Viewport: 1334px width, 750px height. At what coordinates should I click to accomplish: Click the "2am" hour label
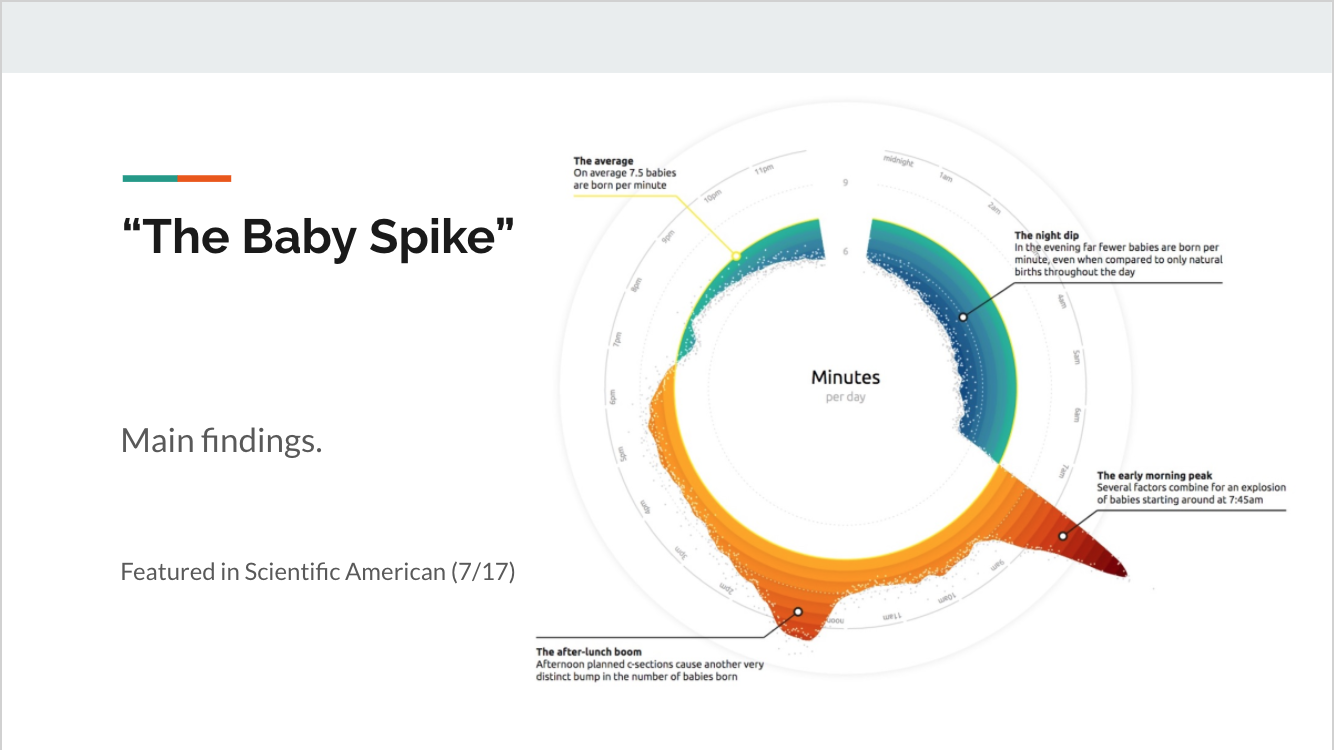pos(994,208)
